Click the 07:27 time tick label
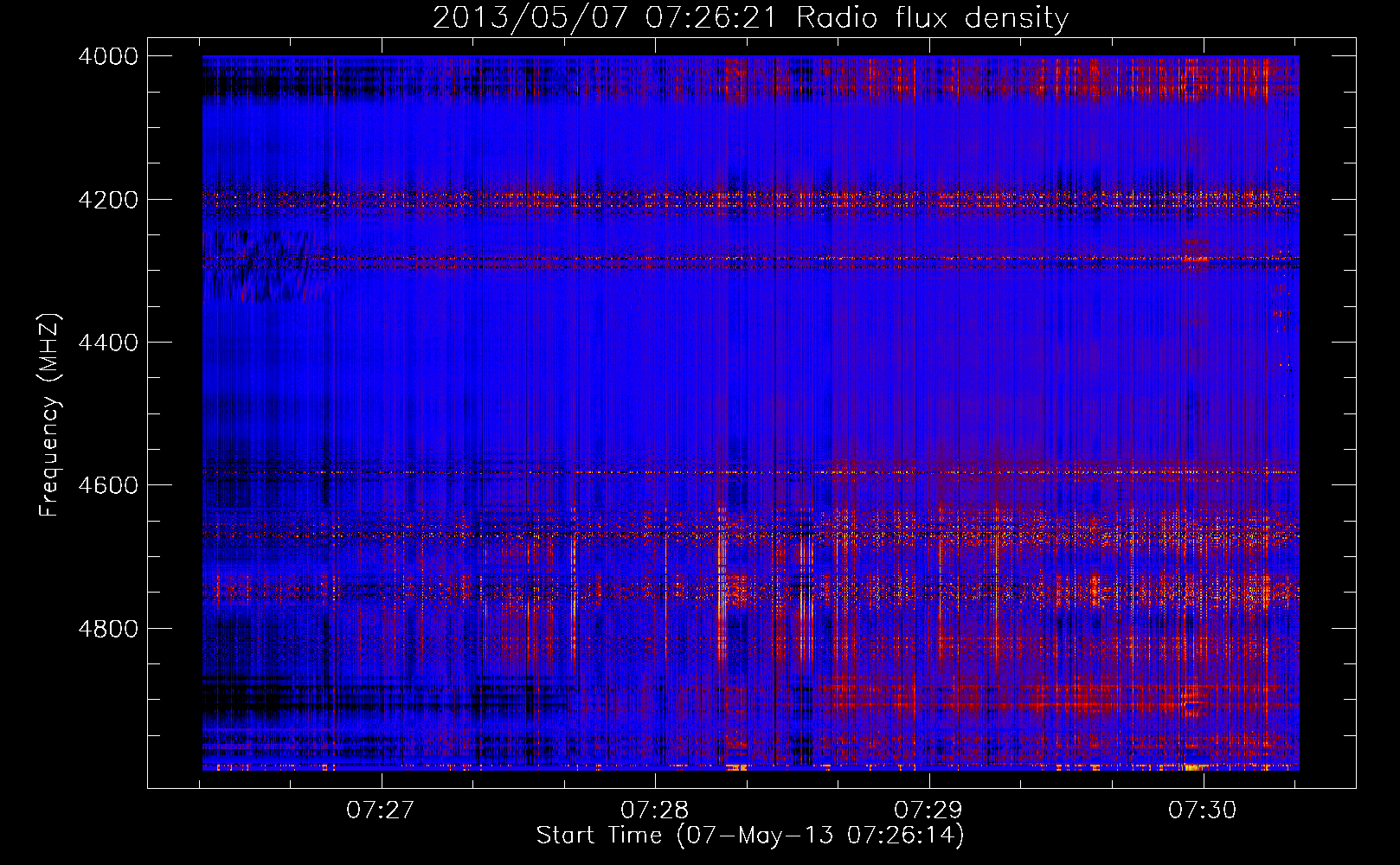The image size is (1400, 865). tap(381, 811)
